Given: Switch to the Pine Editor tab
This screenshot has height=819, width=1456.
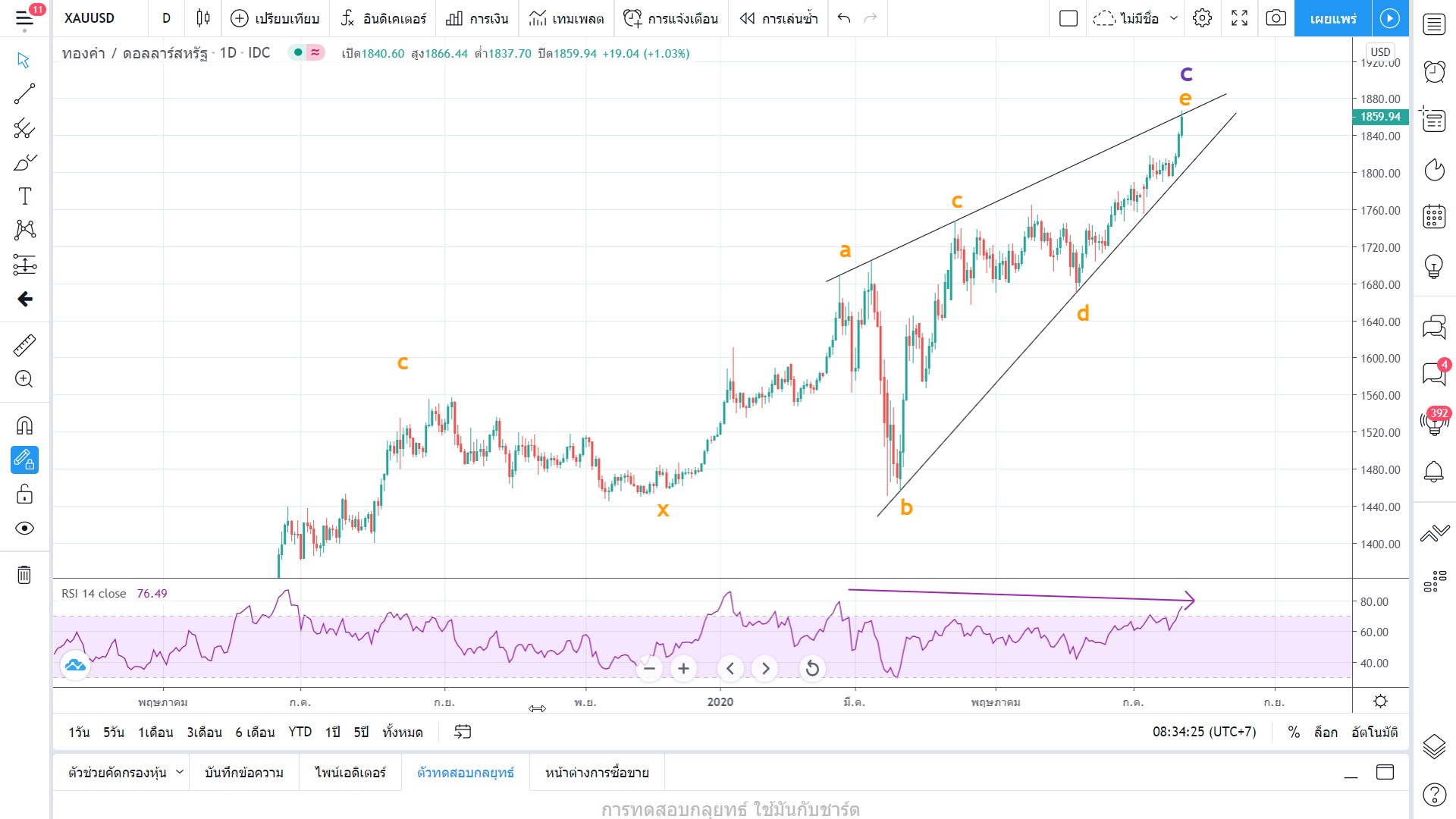Looking at the screenshot, I should pos(350,772).
